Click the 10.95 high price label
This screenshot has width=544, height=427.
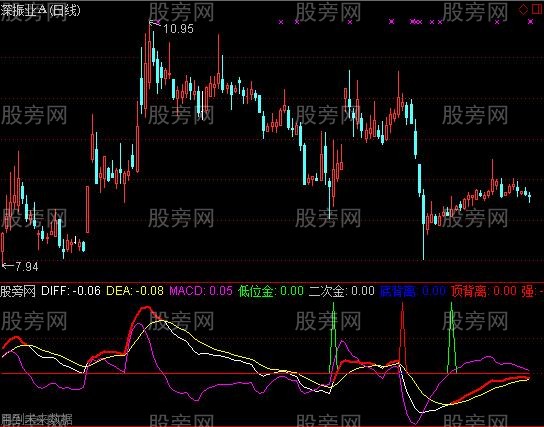click(178, 28)
